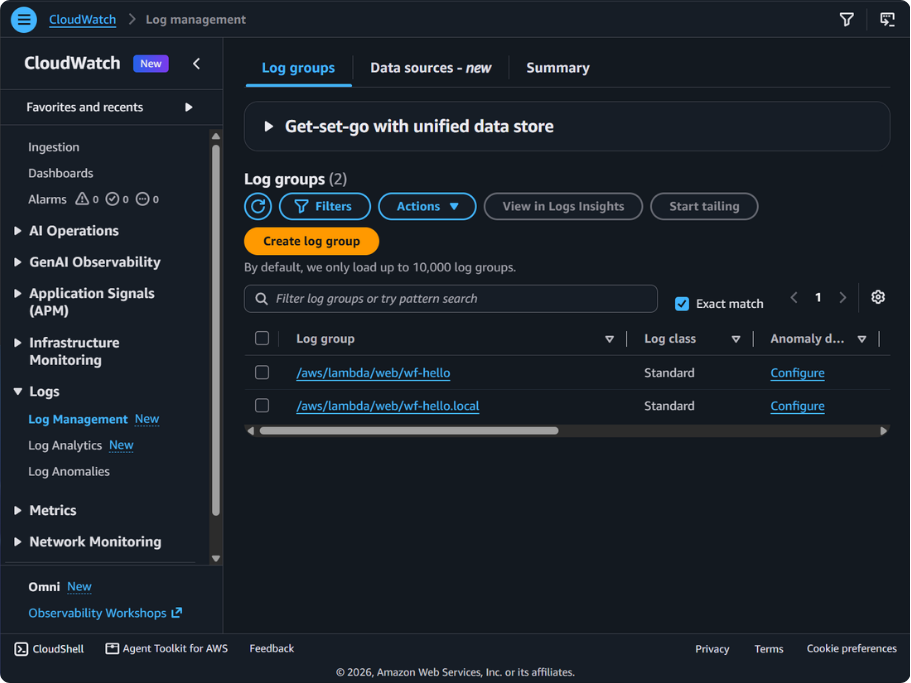Expand Get-set-go with unified data store
The image size is (911, 683).
[x=268, y=126]
